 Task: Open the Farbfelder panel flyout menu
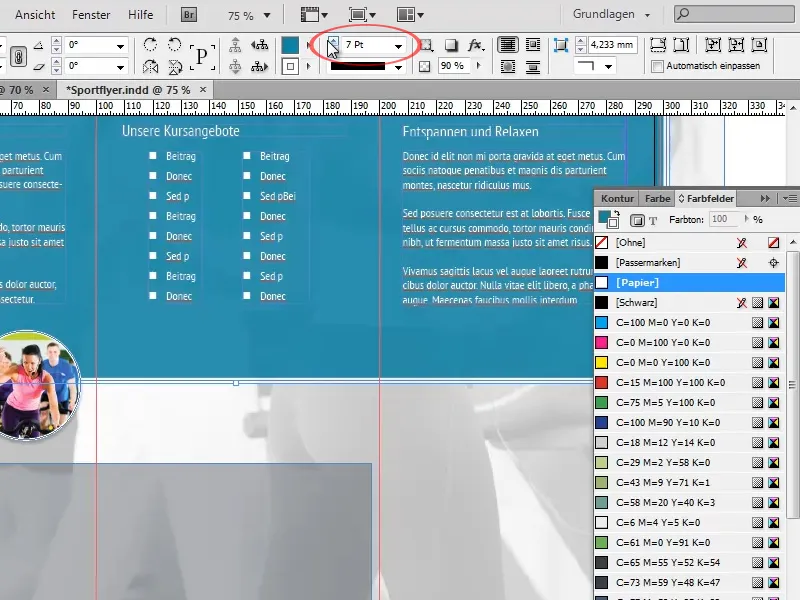[x=789, y=198]
